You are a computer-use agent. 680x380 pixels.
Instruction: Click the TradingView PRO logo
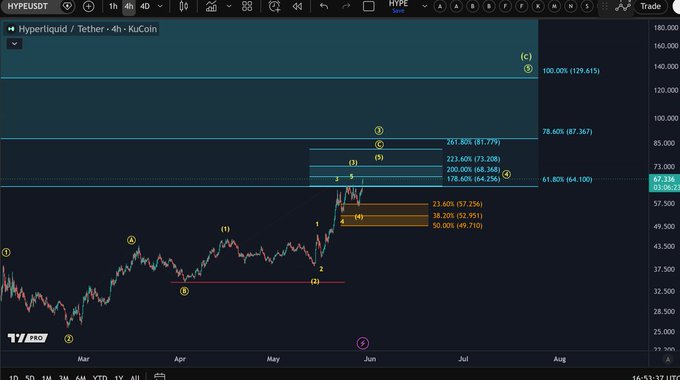pos(27,338)
